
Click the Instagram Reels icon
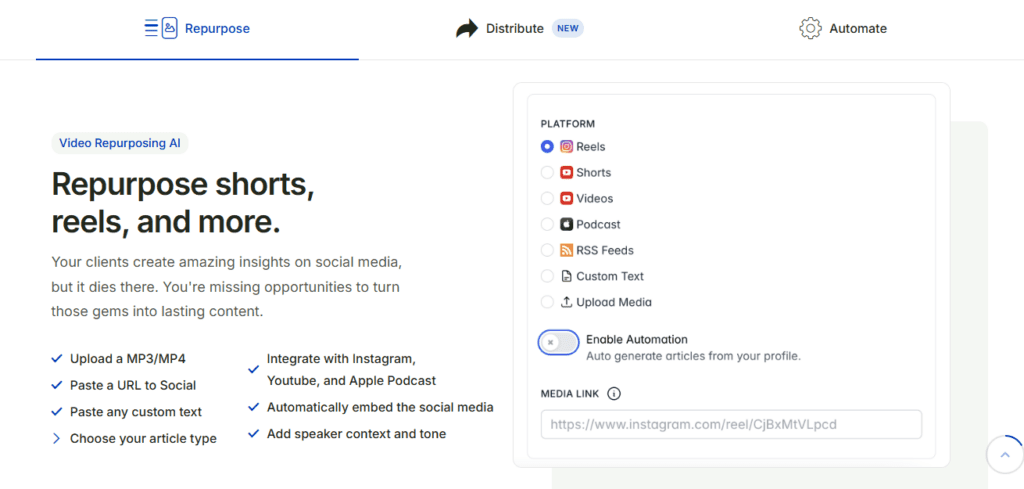(567, 147)
